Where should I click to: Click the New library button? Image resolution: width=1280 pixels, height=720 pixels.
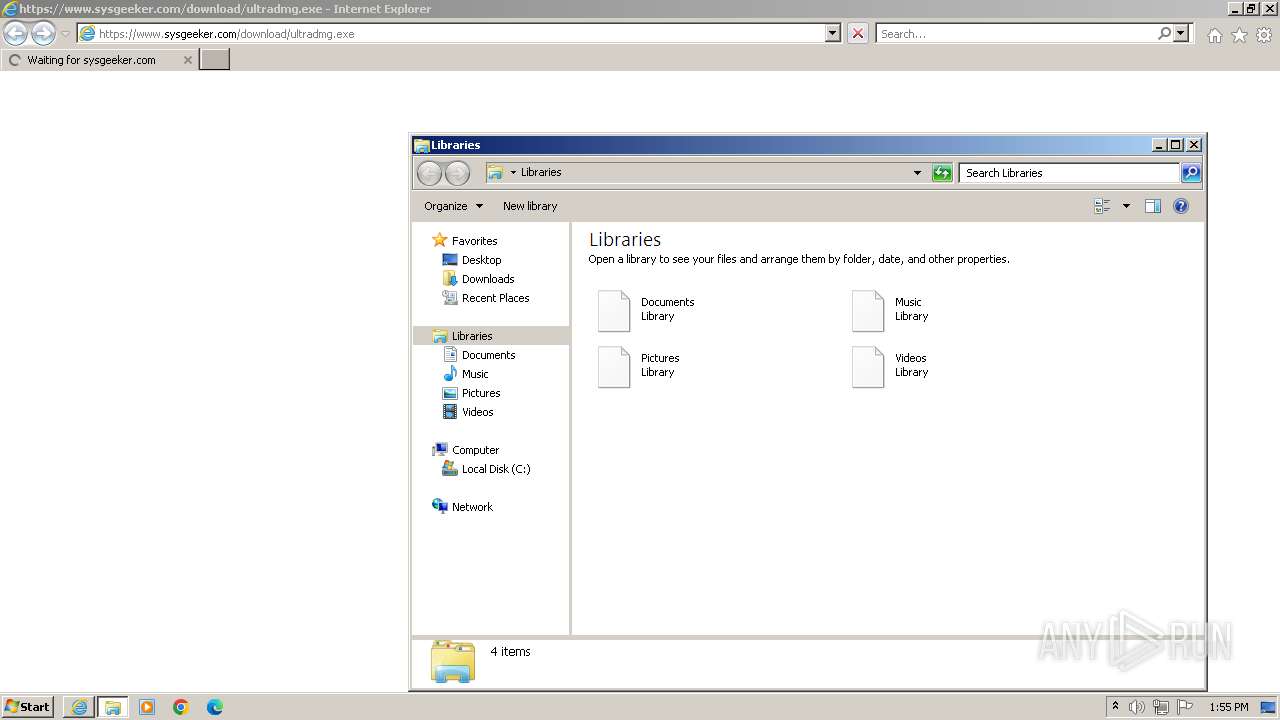(530, 206)
